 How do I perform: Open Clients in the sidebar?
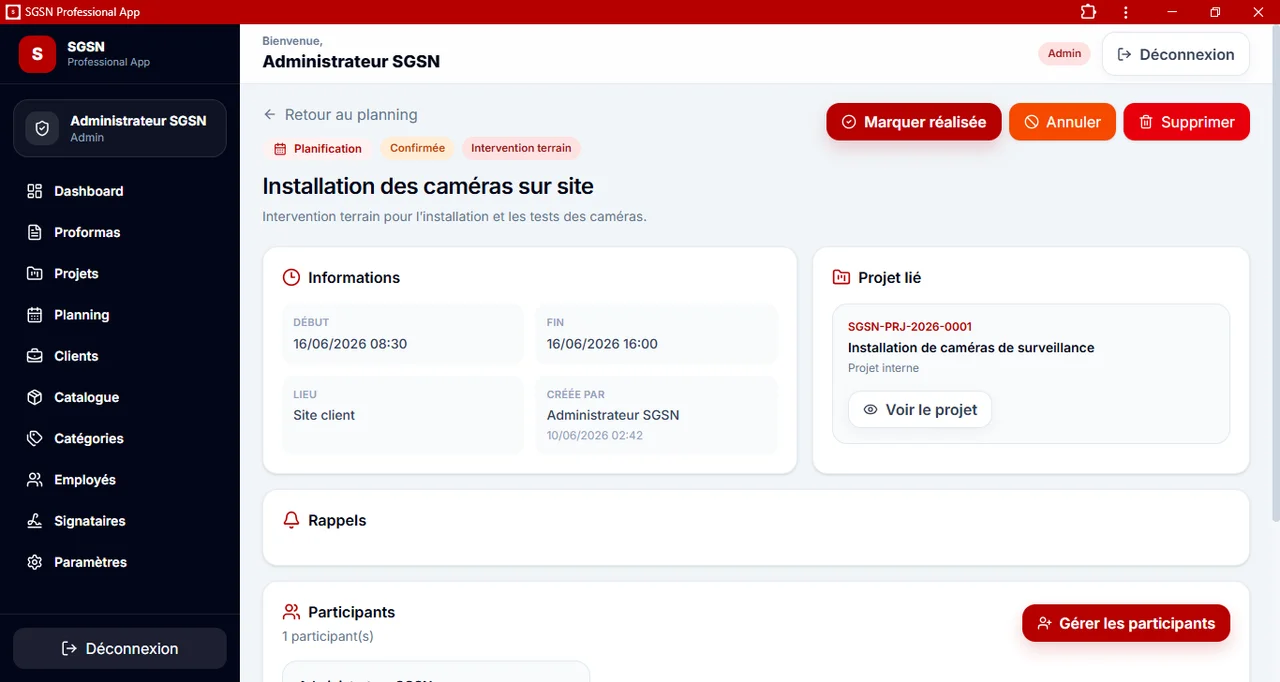(120, 356)
